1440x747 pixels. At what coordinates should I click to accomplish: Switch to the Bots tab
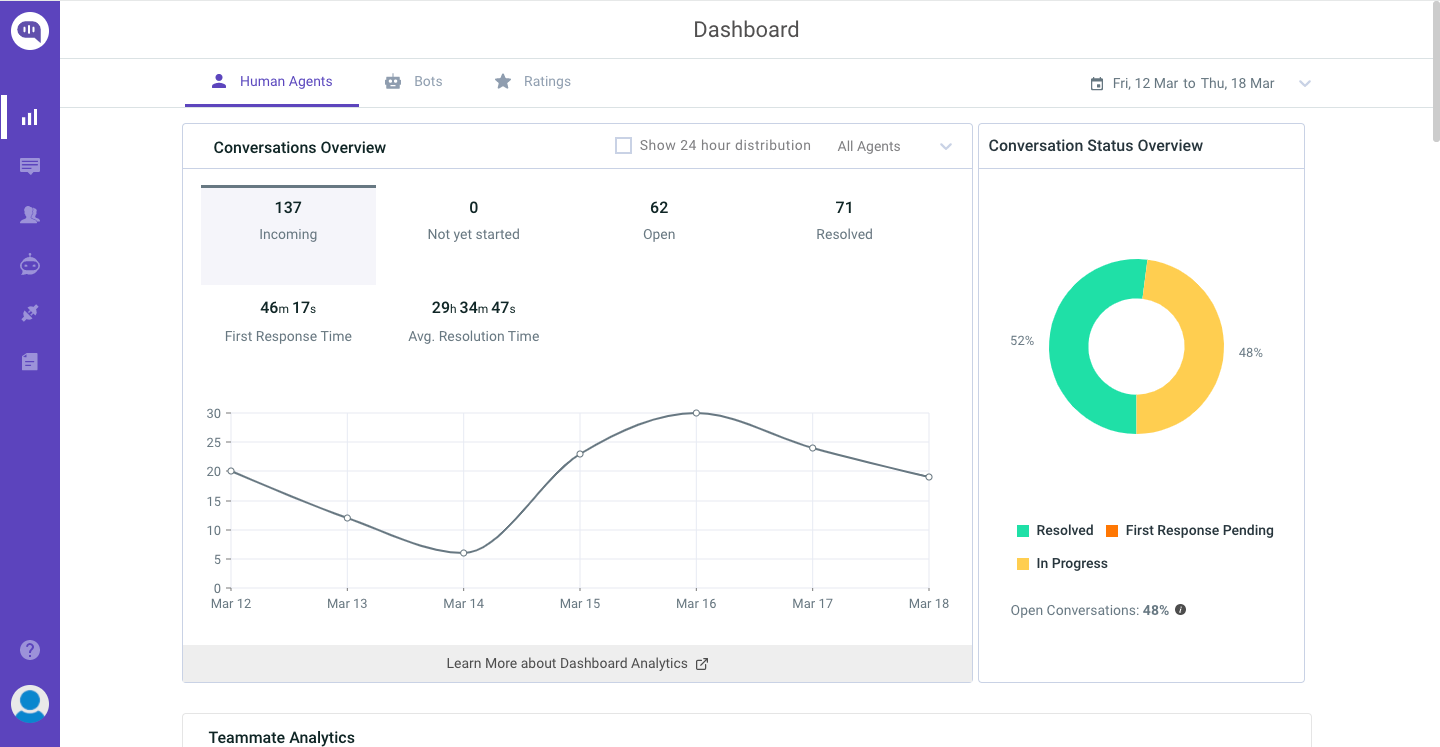pos(414,82)
